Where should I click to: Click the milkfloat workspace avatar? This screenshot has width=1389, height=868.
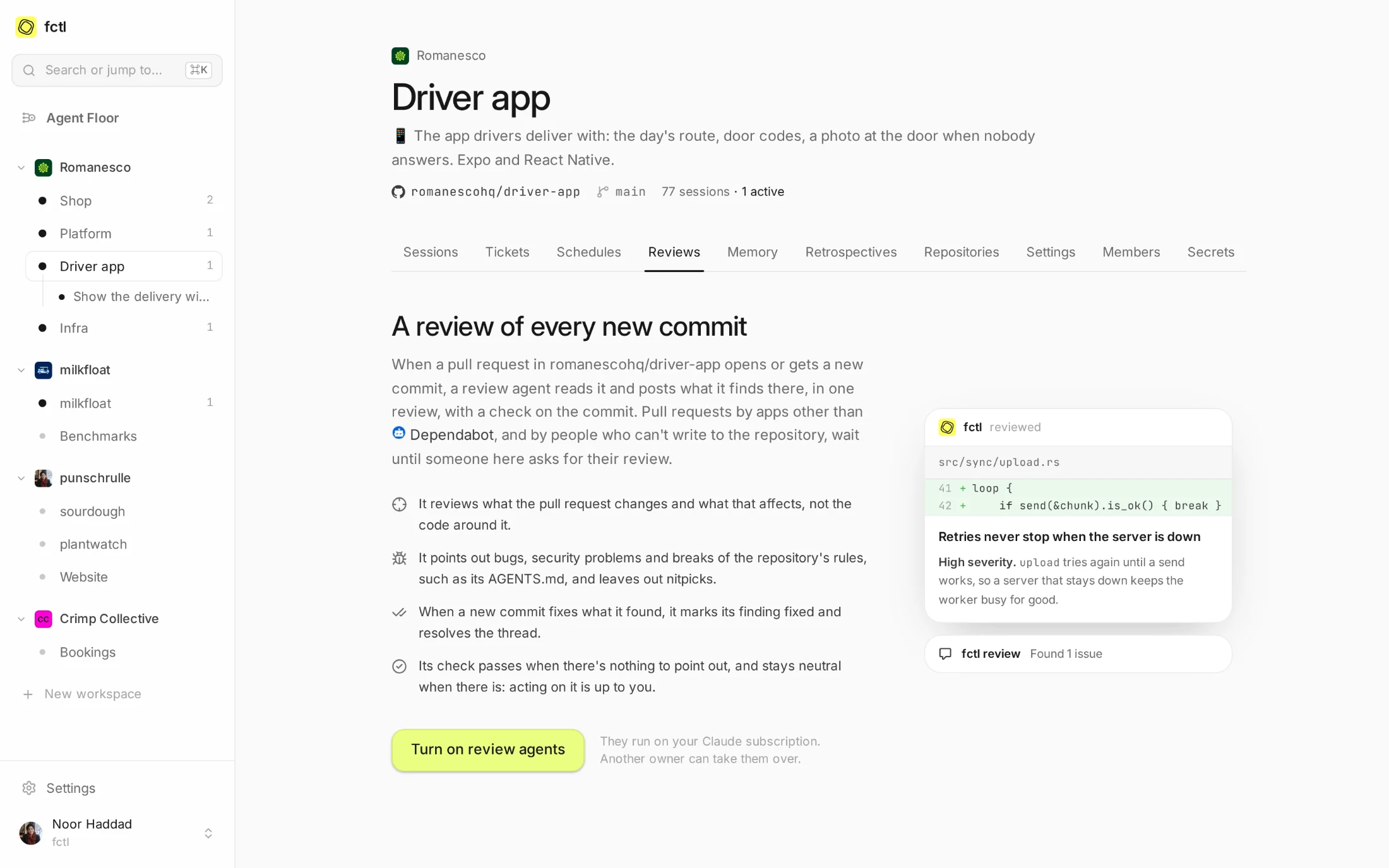(x=43, y=370)
